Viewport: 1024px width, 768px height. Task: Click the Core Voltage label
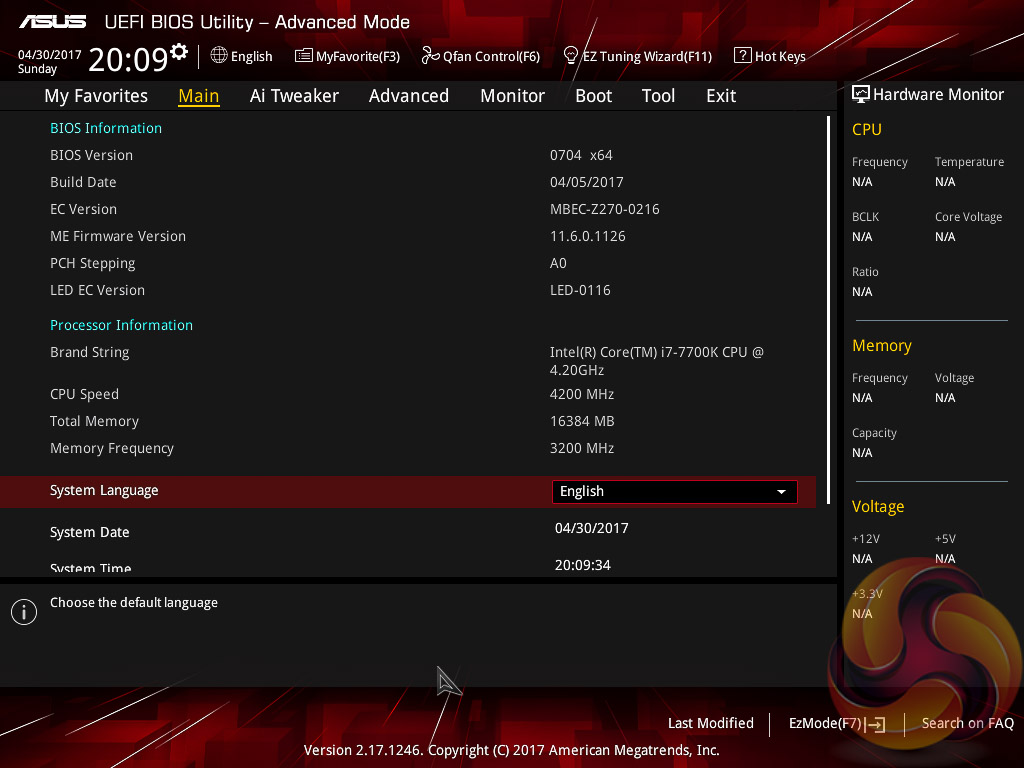pos(968,217)
